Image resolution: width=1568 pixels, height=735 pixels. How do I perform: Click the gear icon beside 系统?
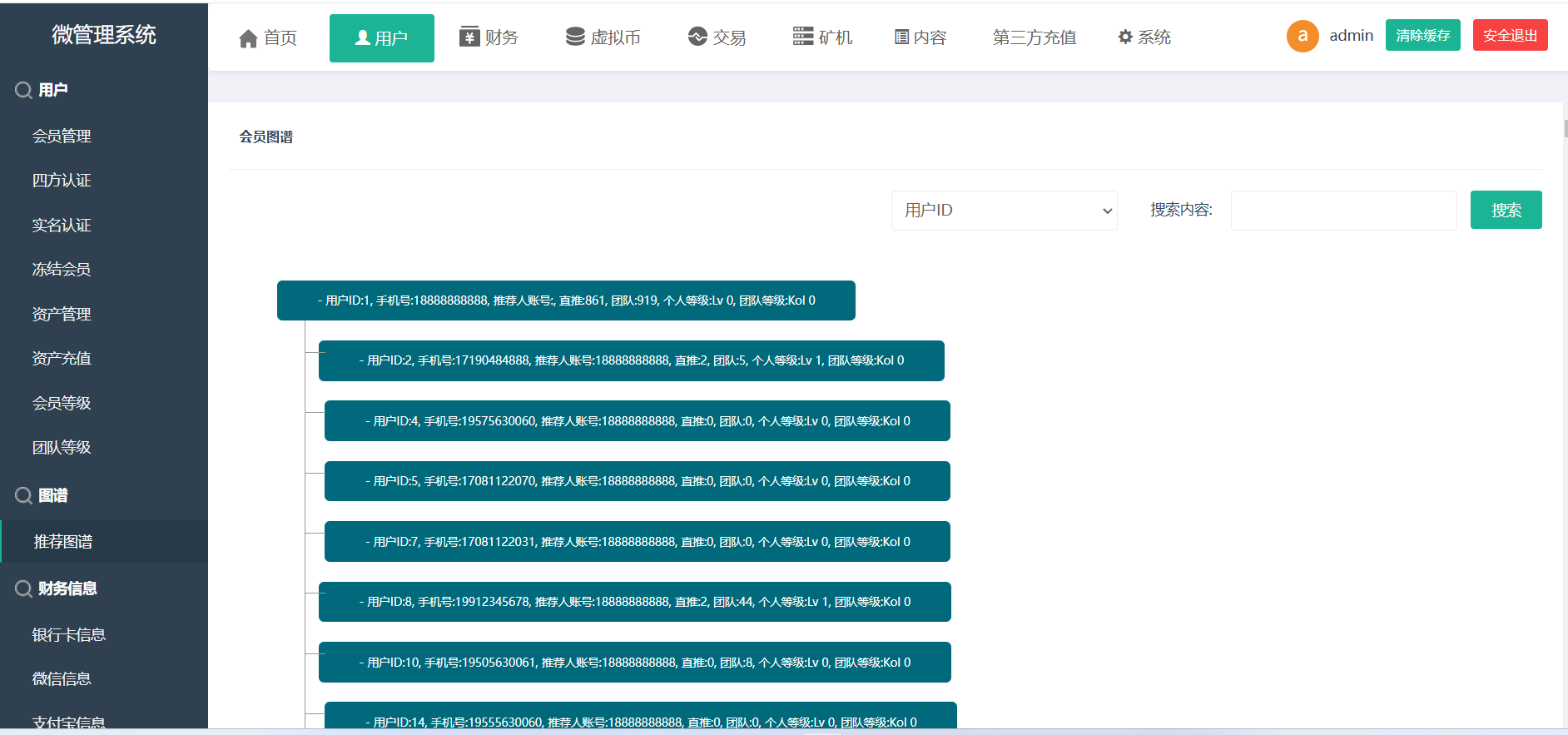pos(1125,37)
